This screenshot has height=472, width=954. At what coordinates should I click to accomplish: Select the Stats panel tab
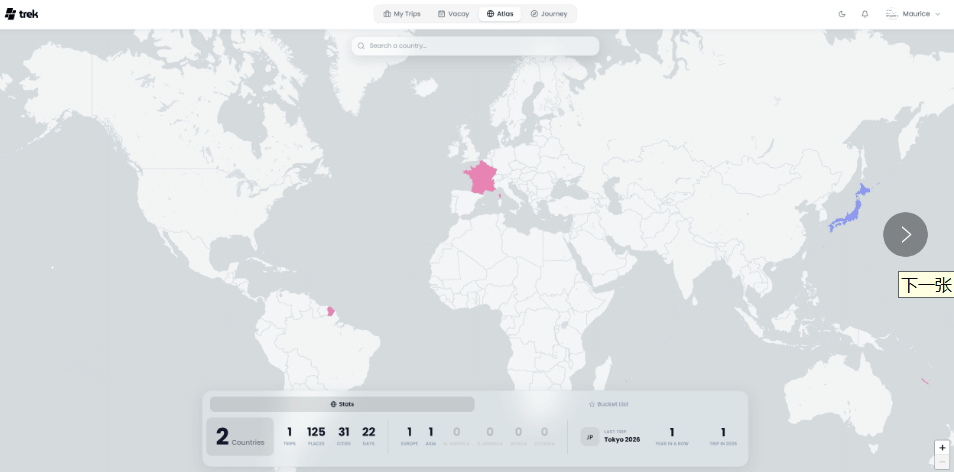342,404
